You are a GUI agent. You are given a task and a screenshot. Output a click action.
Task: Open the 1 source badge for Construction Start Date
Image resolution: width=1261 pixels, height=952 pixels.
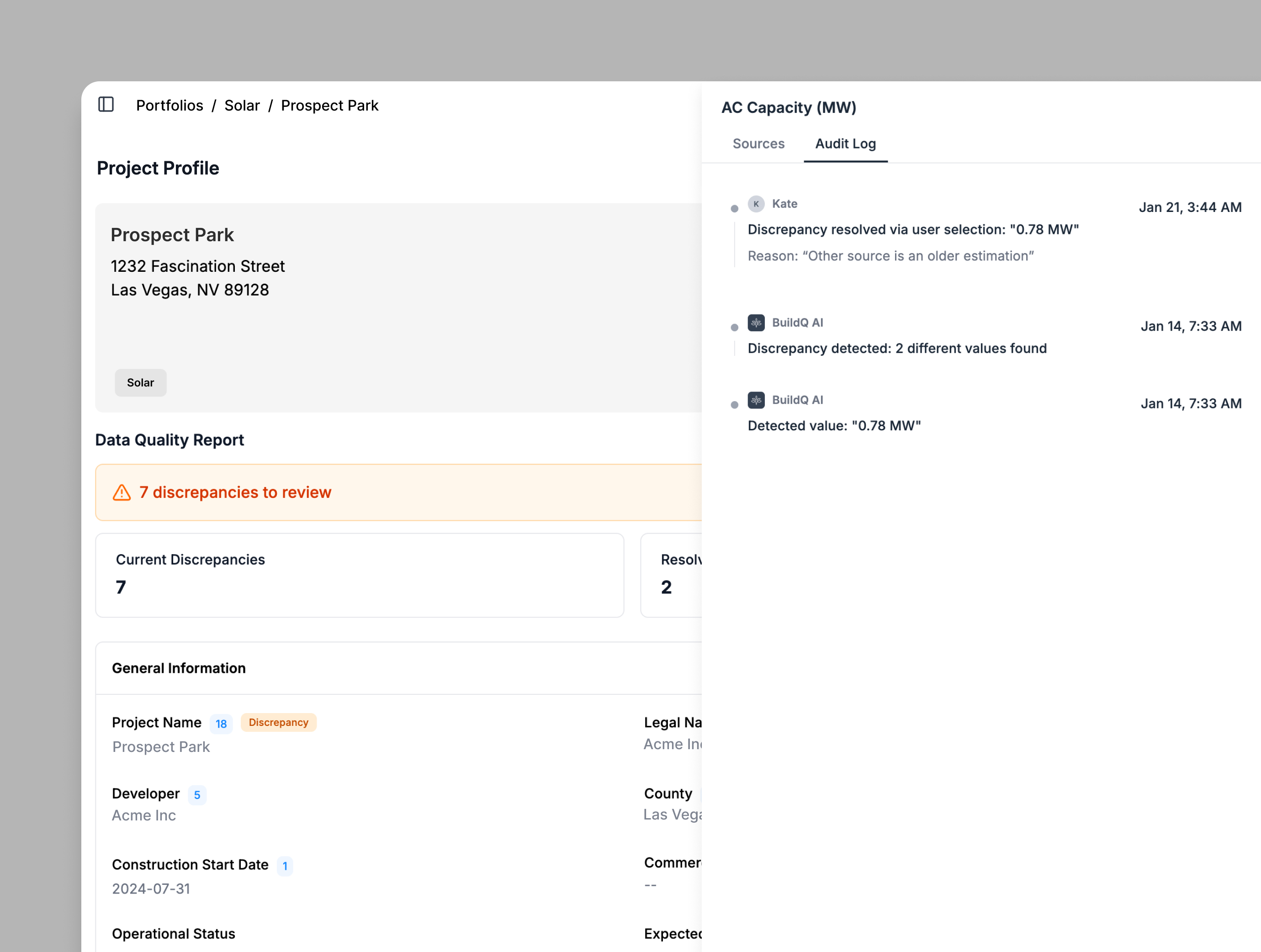285,866
